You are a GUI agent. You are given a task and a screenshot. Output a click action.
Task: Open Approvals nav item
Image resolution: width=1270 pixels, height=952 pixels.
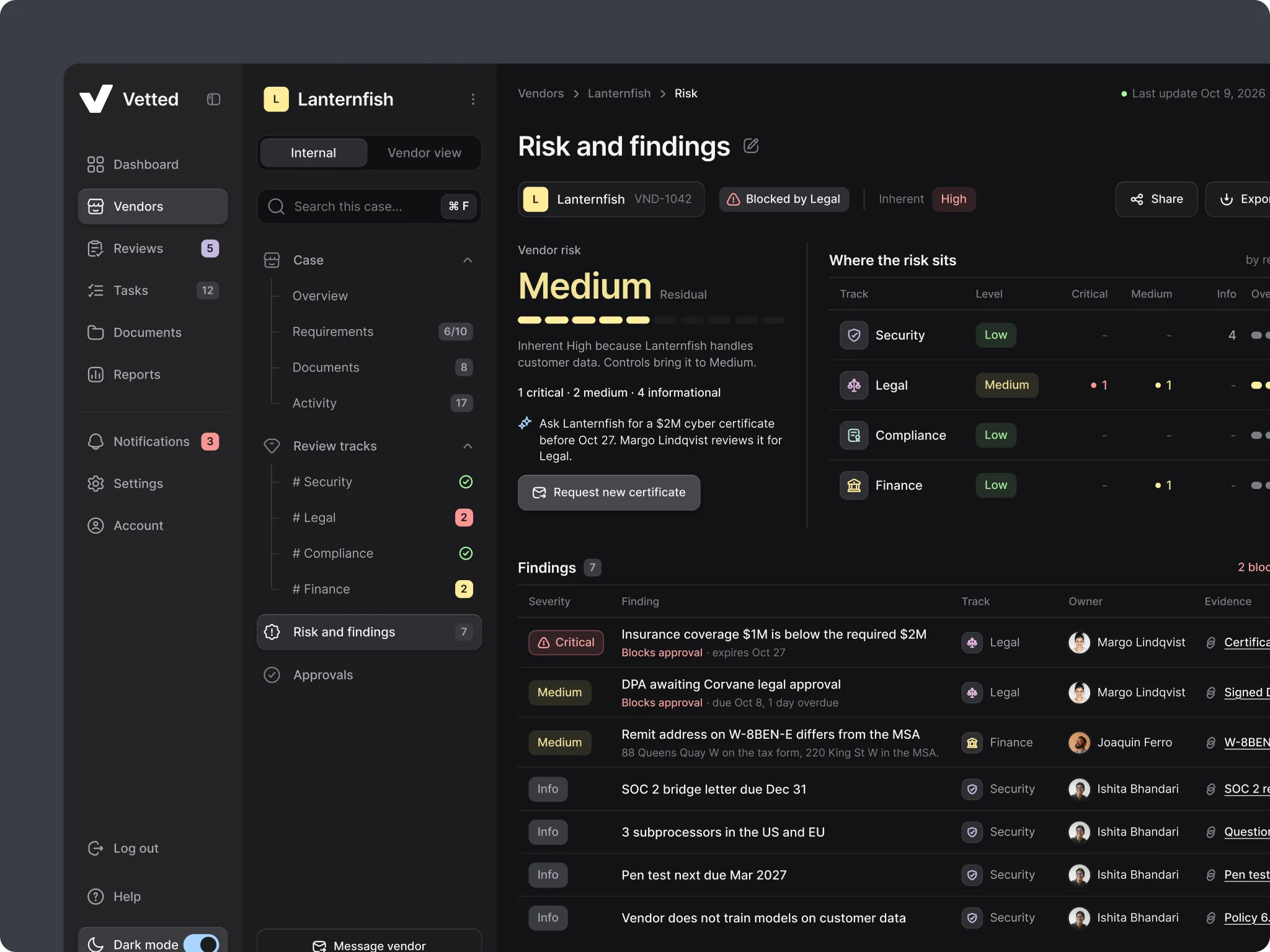[369, 675]
